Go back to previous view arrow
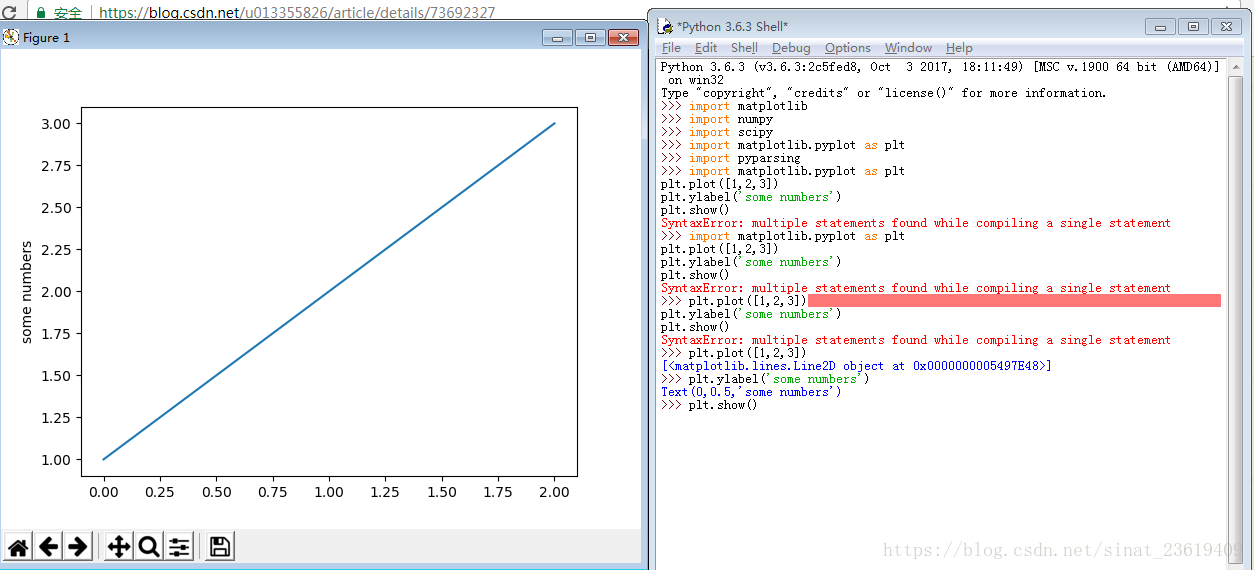The width and height of the screenshot is (1254, 570). 48,546
